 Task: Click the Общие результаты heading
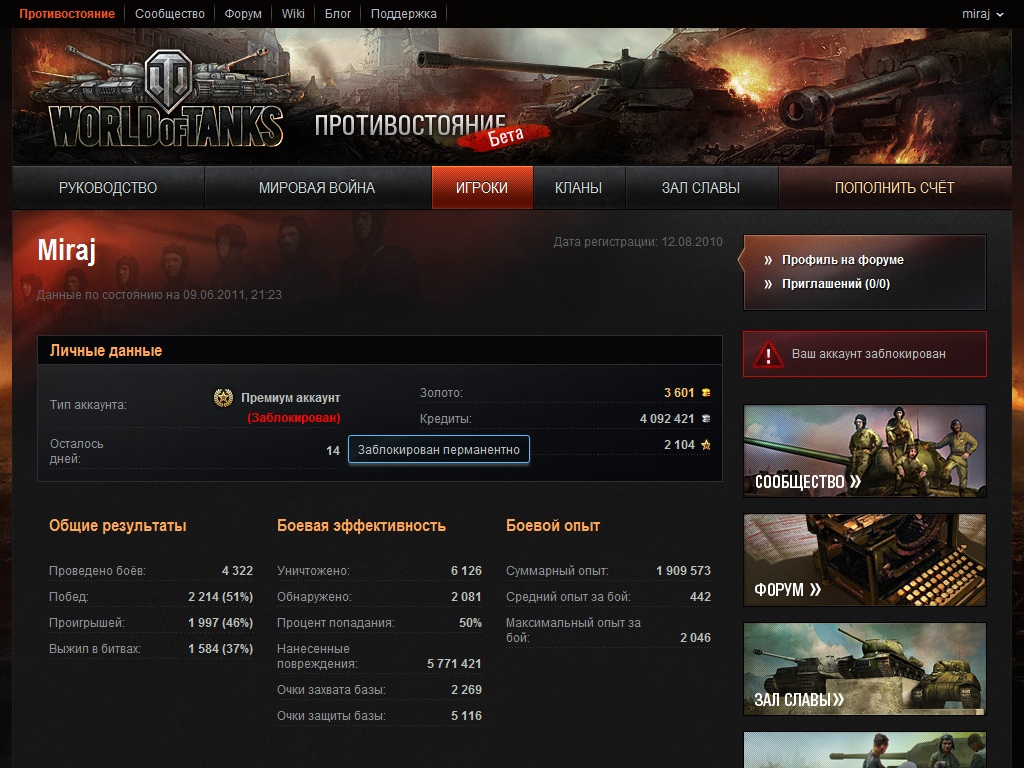click(x=118, y=526)
